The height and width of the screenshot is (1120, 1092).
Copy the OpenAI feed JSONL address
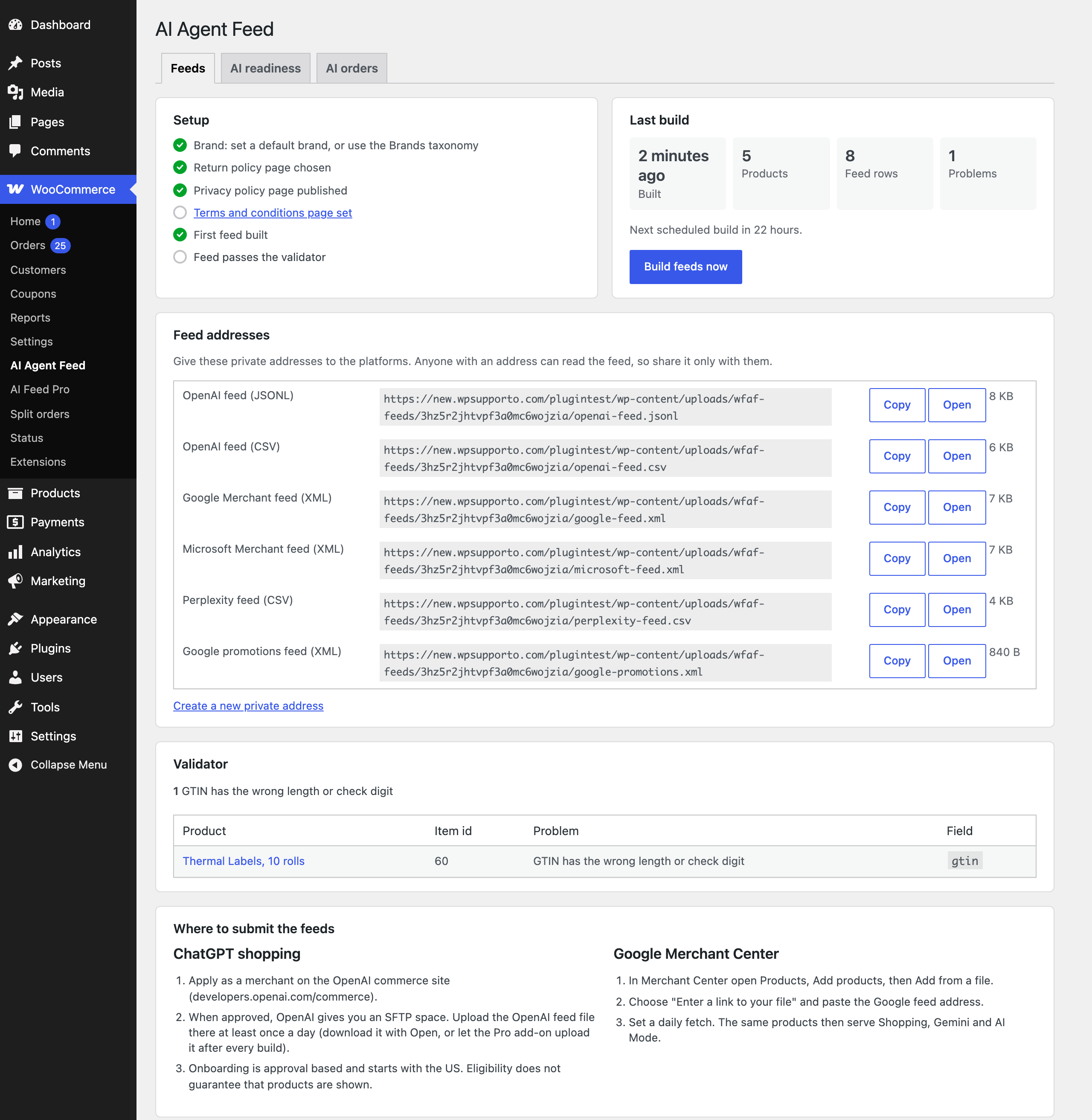(x=897, y=405)
